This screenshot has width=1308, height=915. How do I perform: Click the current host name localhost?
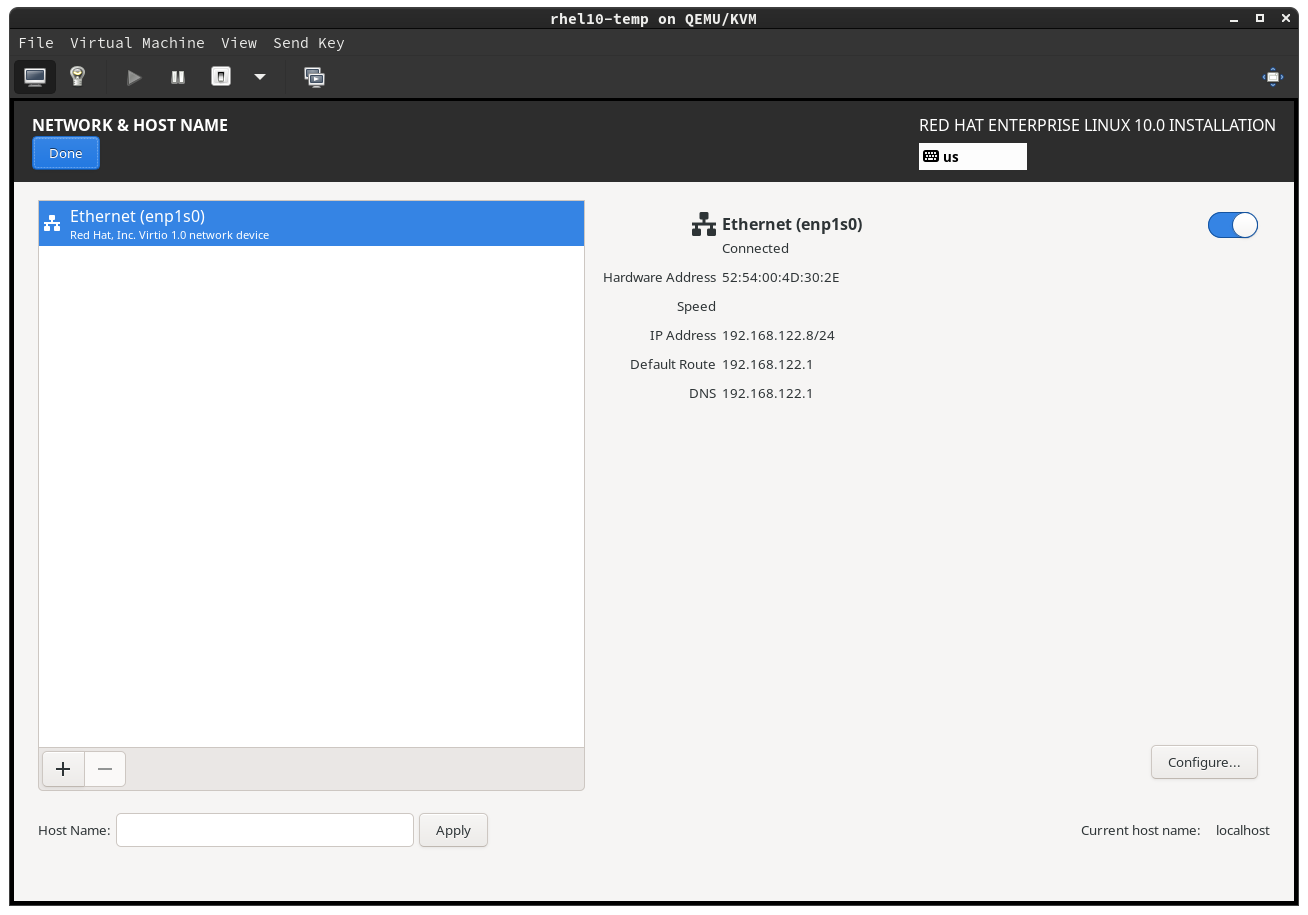click(1243, 830)
